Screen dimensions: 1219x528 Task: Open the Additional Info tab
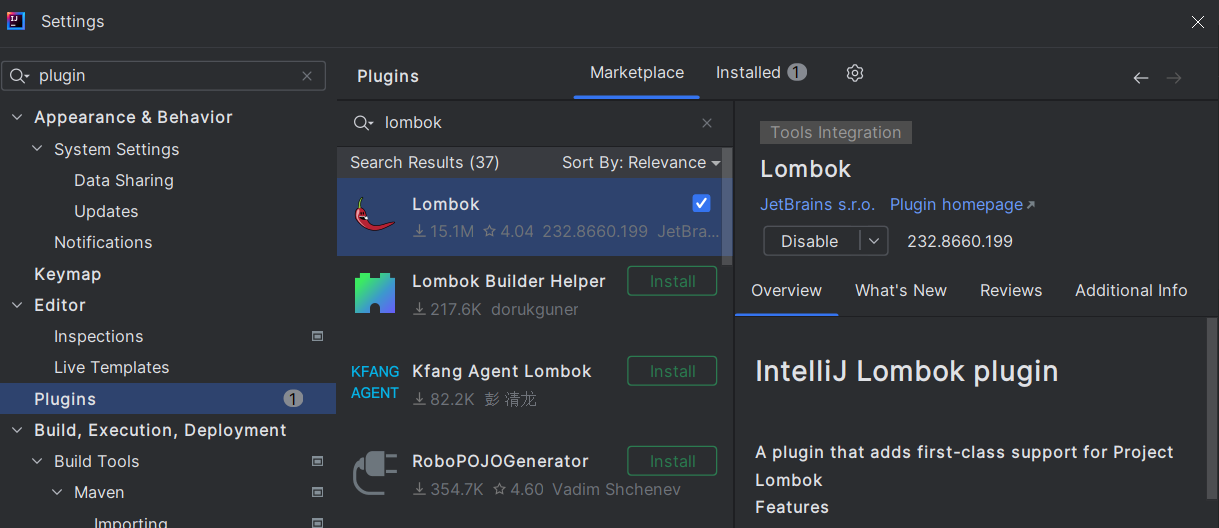(1131, 290)
